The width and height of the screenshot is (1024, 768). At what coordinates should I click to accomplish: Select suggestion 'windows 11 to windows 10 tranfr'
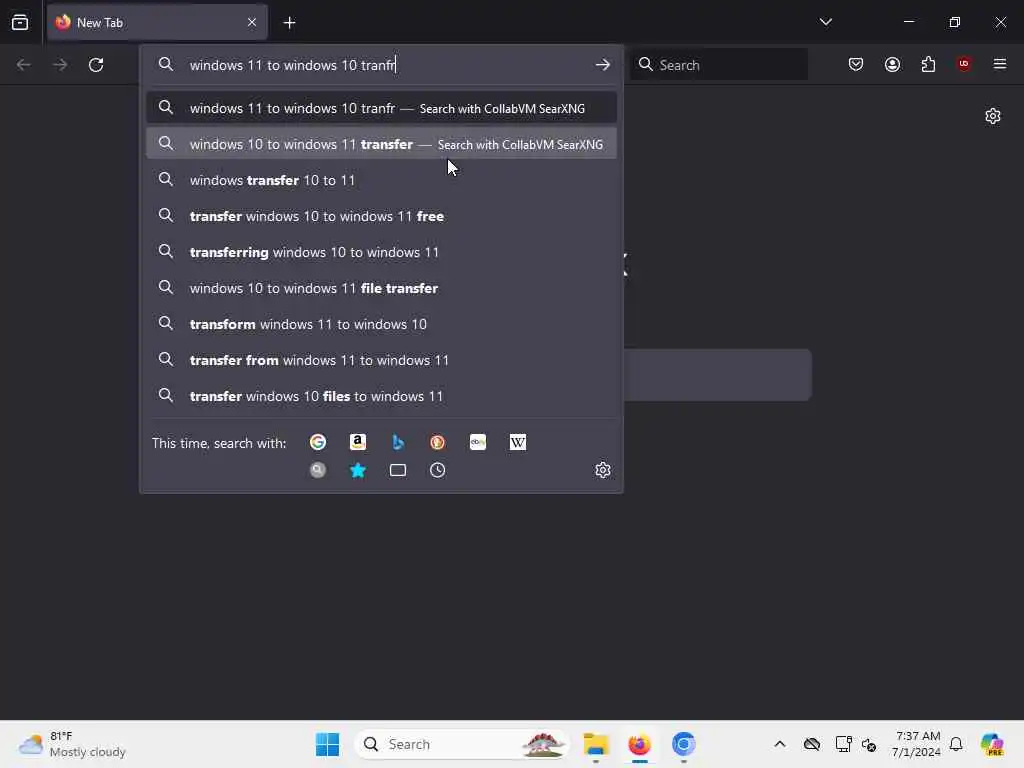(x=381, y=108)
